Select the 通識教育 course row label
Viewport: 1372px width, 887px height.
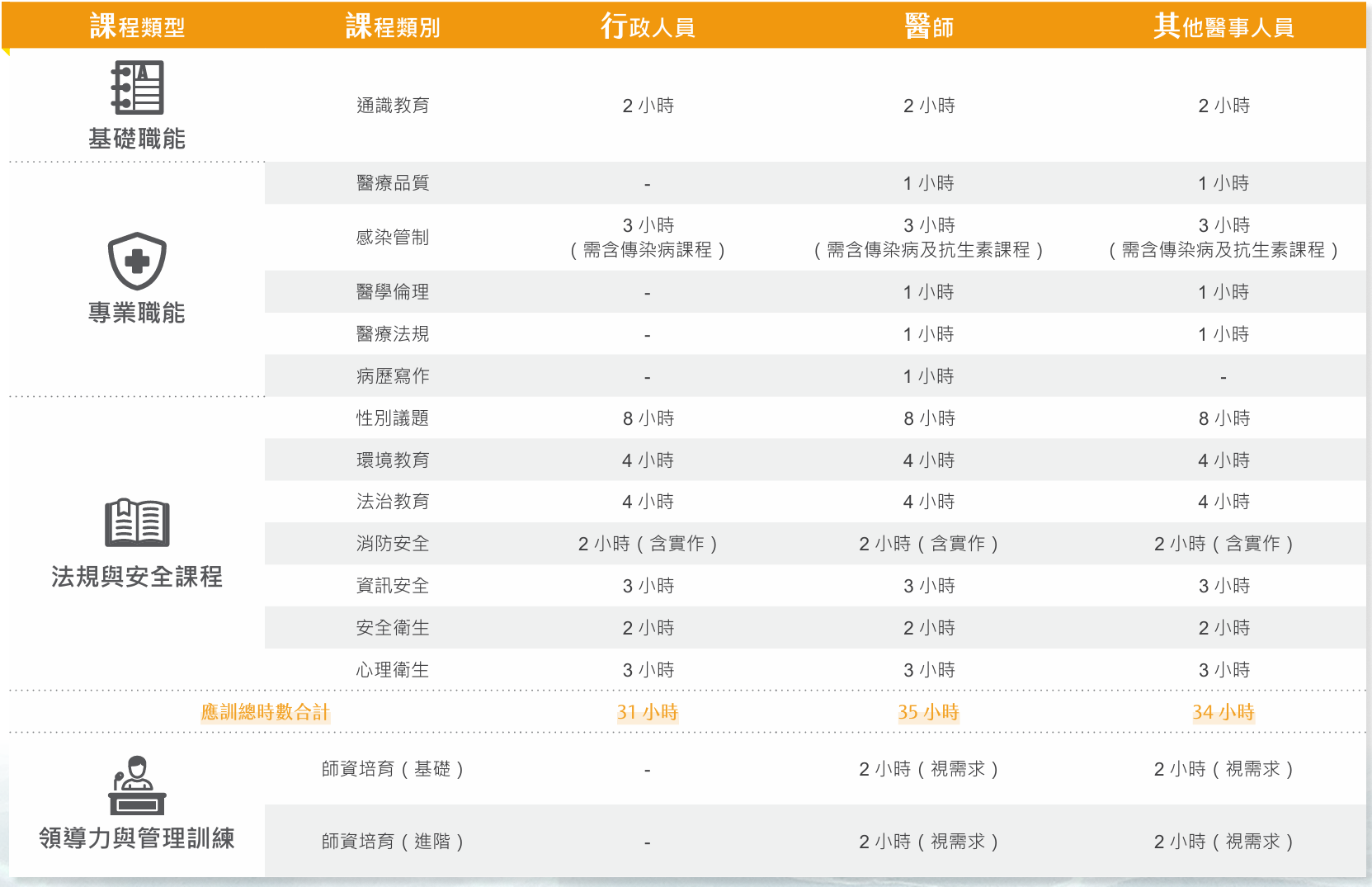point(393,106)
